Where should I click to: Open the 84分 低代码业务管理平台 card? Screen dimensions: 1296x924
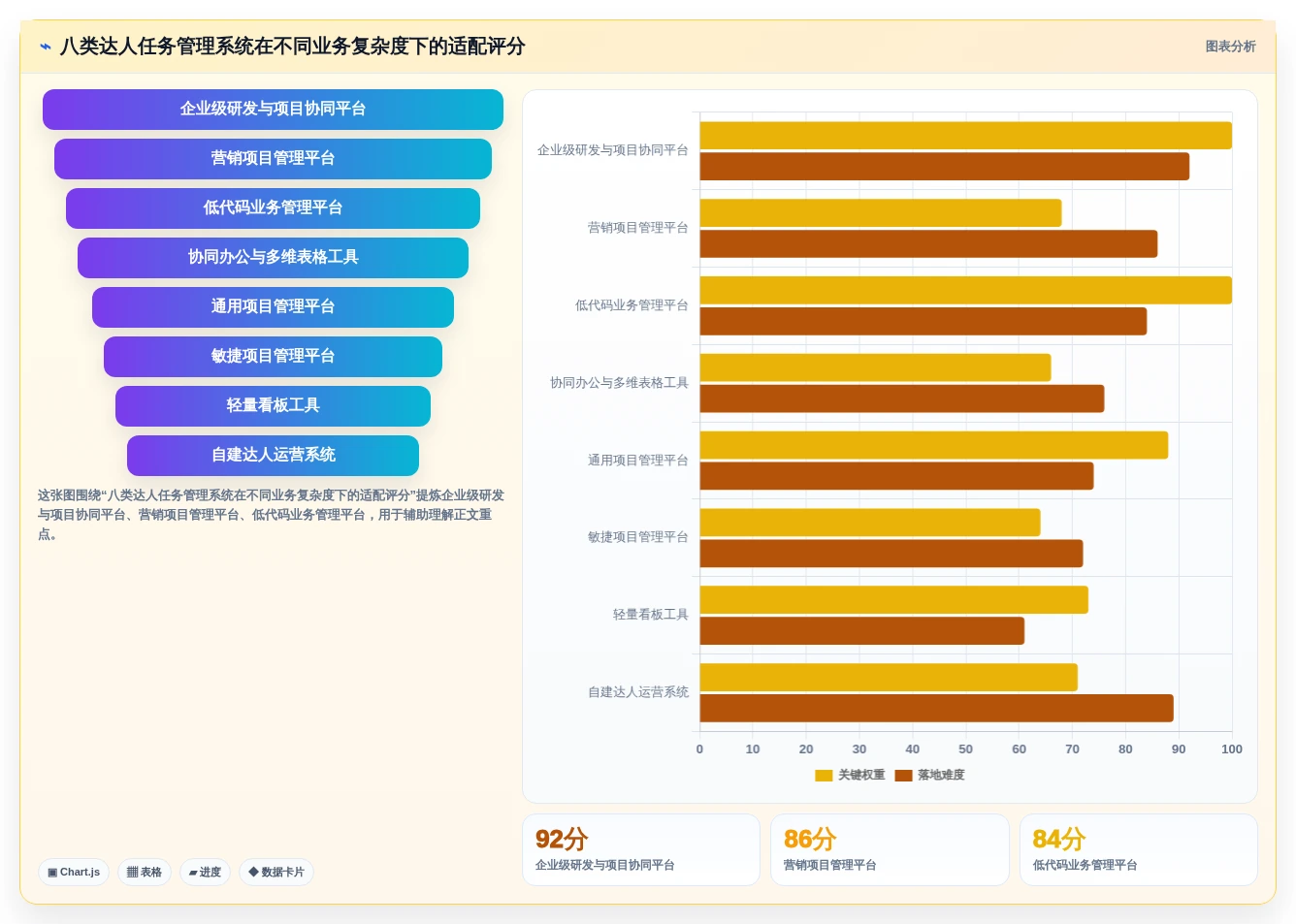pyautogui.click(x=1138, y=849)
